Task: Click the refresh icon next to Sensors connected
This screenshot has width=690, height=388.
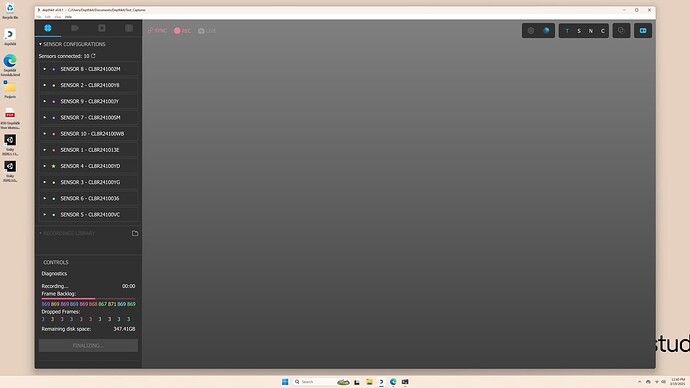Action: [x=93, y=56]
